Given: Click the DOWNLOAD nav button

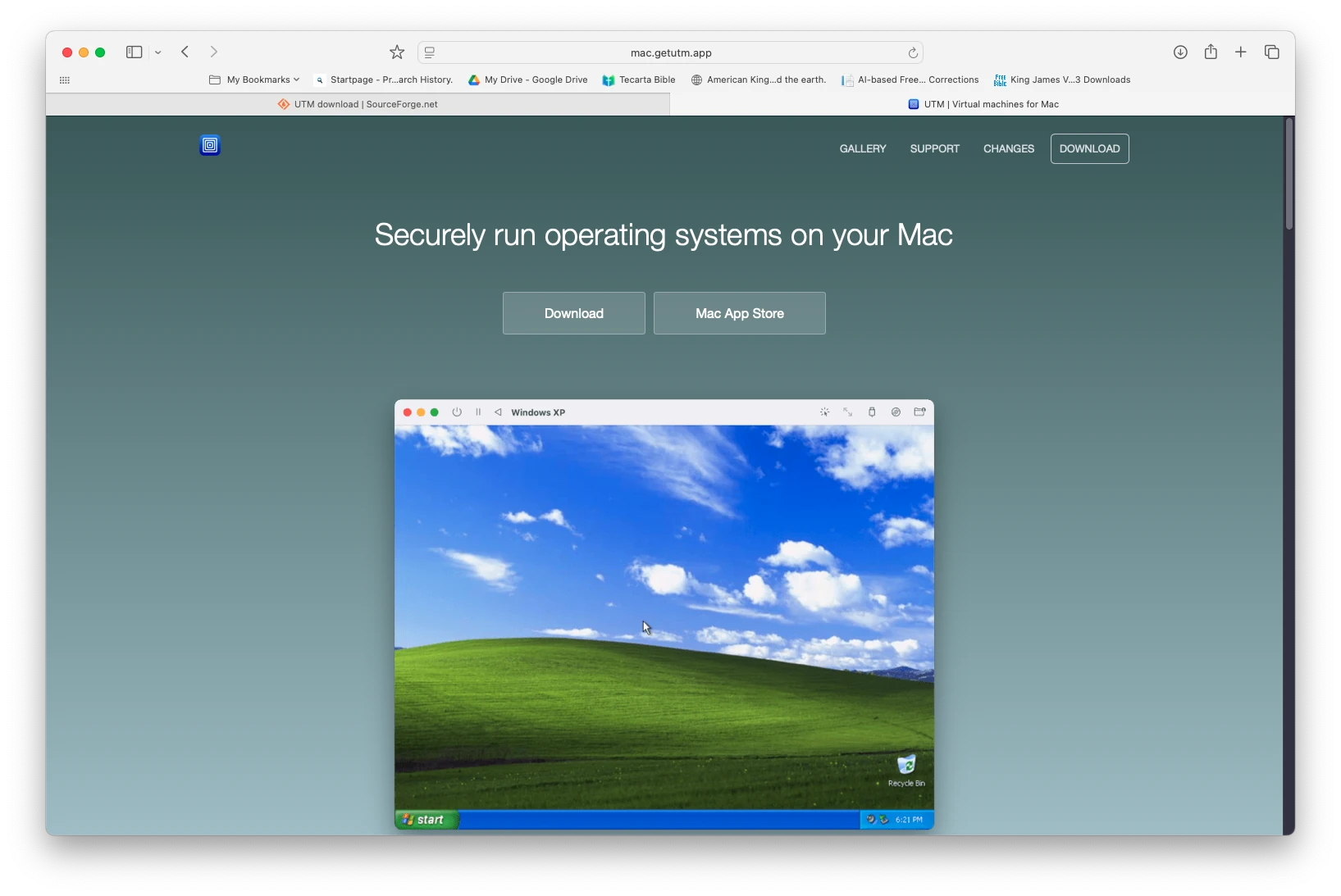Looking at the screenshot, I should (1089, 148).
